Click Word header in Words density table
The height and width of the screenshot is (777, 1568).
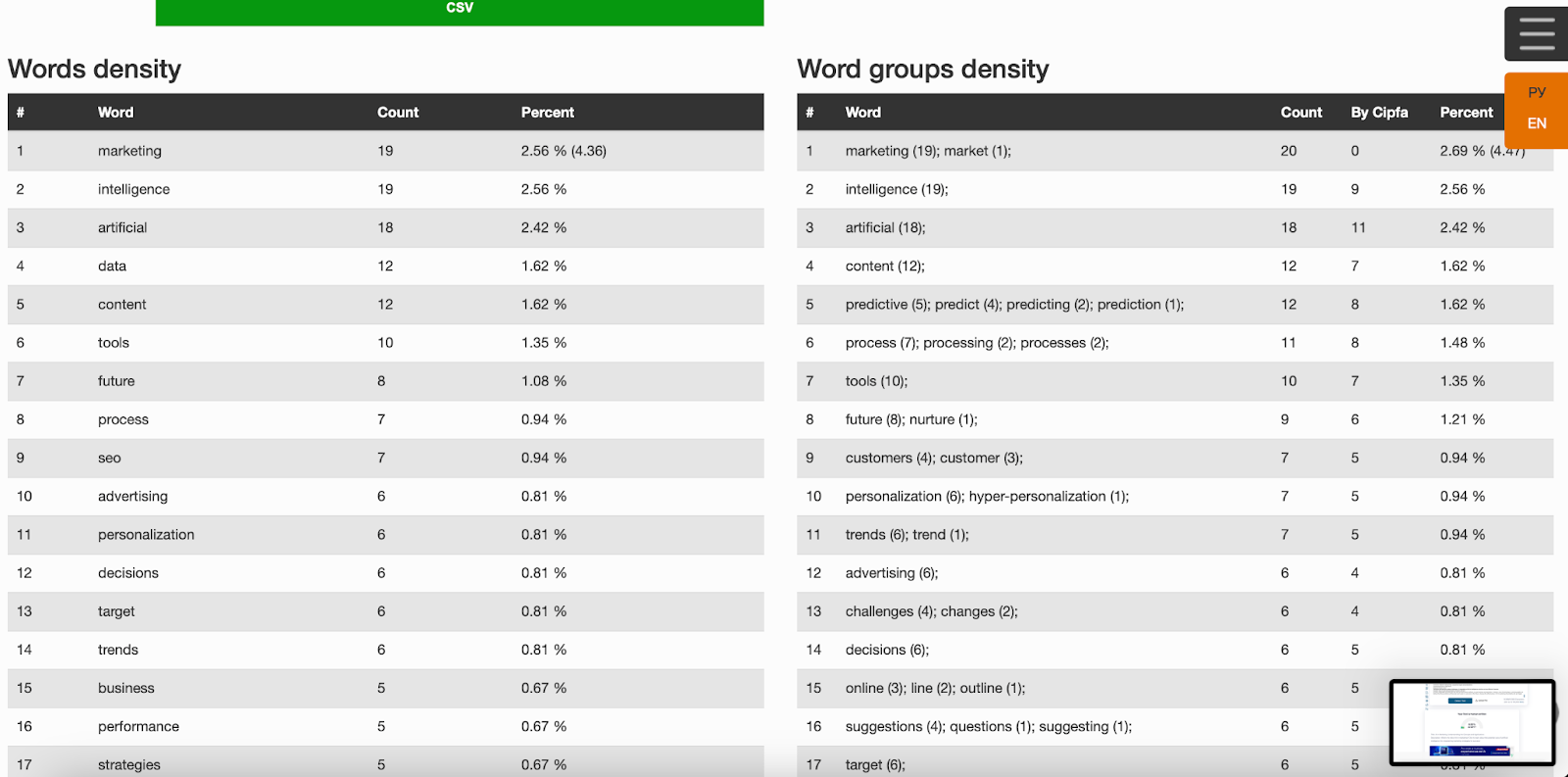[116, 113]
